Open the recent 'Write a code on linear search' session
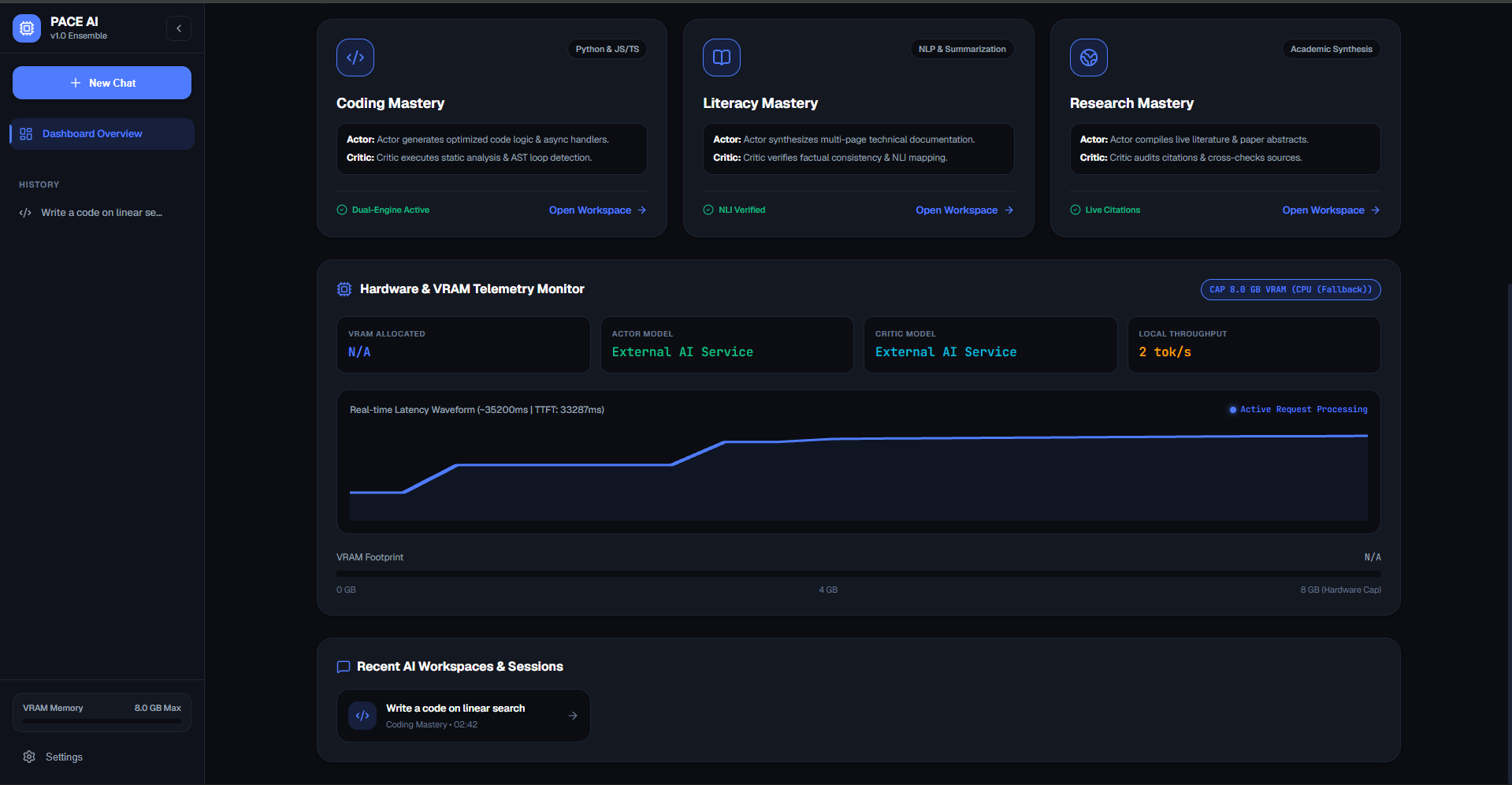 (463, 716)
